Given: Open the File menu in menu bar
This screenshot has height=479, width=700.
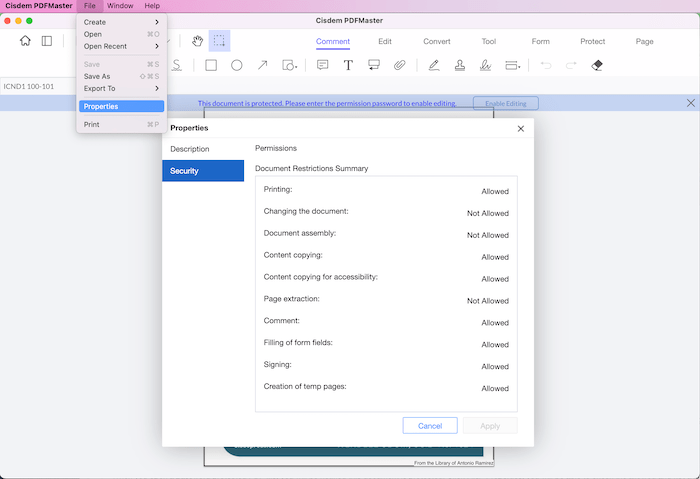Looking at the screenshot, I should [x=90, y=6].
